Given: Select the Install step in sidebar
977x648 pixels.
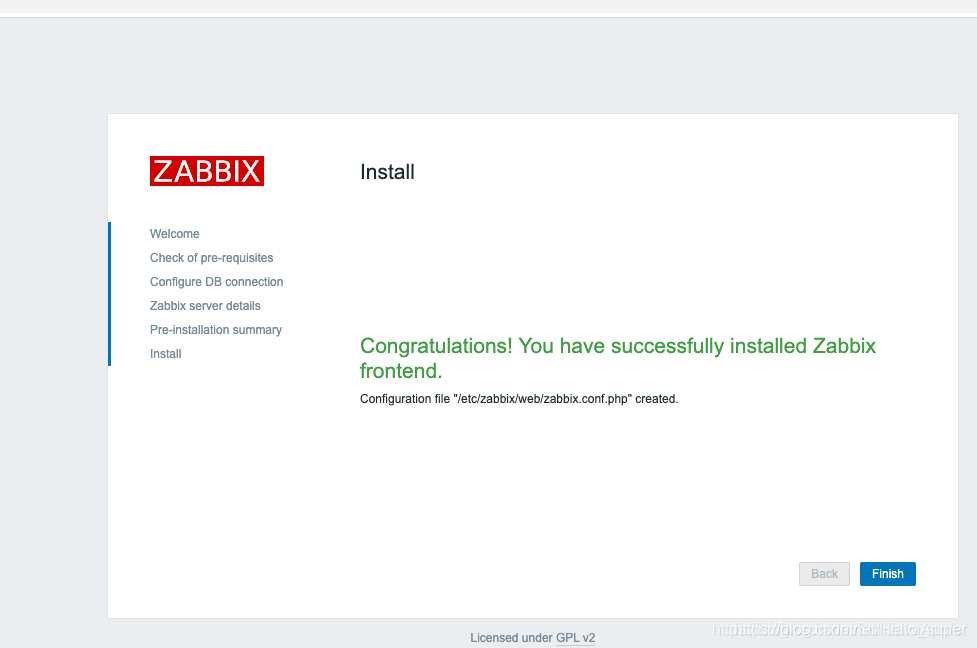Looking at the screenshot, I should 165,354.
